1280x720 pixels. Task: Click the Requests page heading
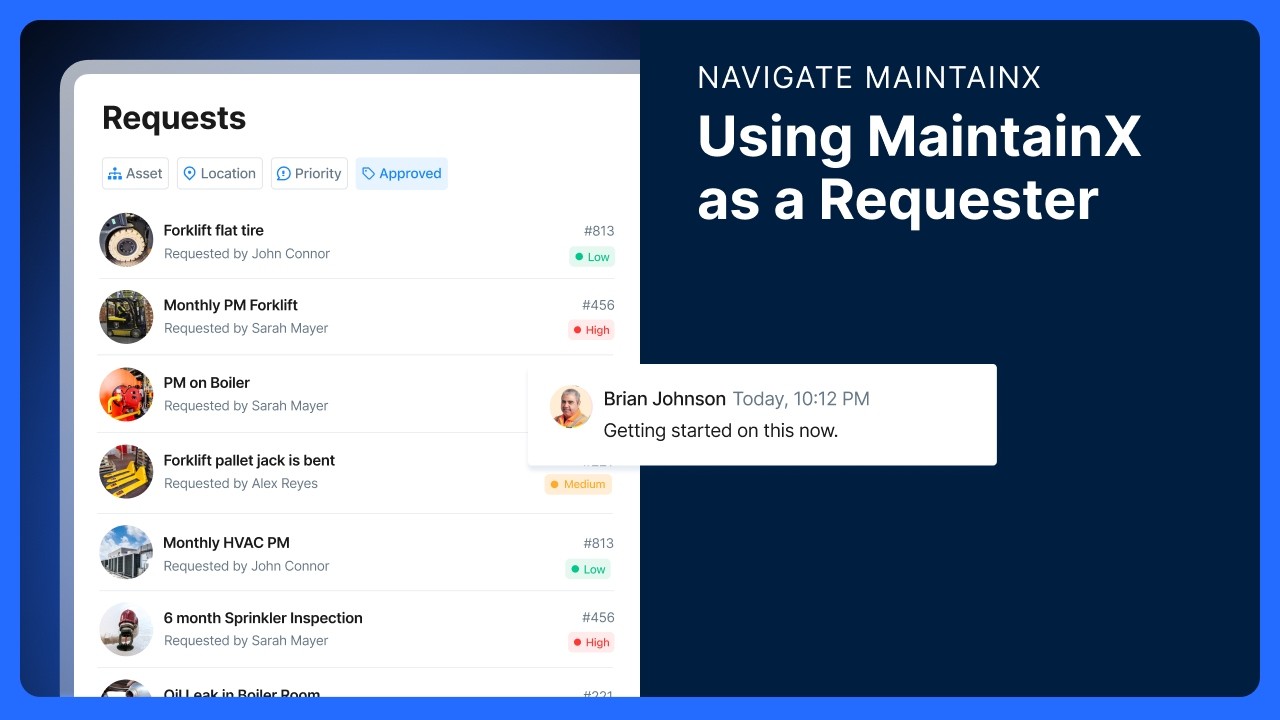tap(174, 118)
